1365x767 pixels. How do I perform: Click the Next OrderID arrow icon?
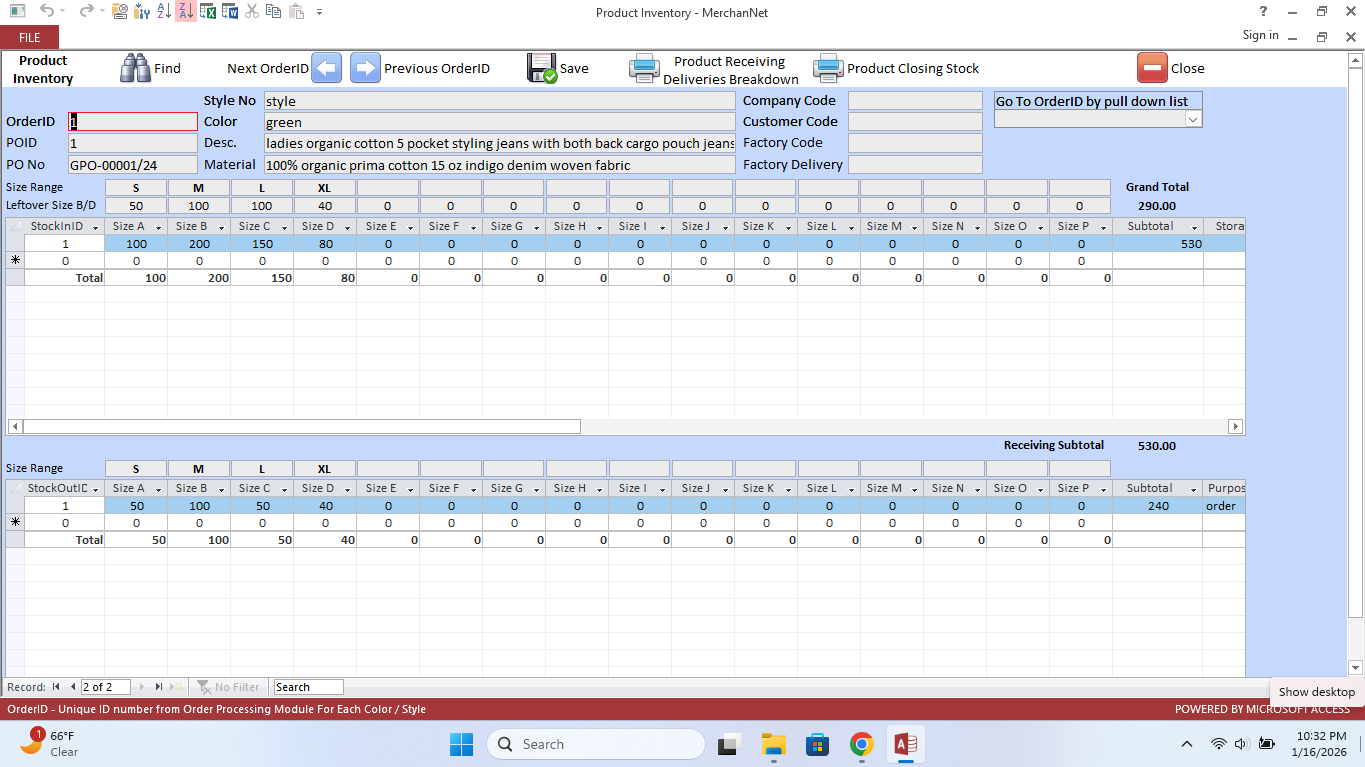[326, 67]
